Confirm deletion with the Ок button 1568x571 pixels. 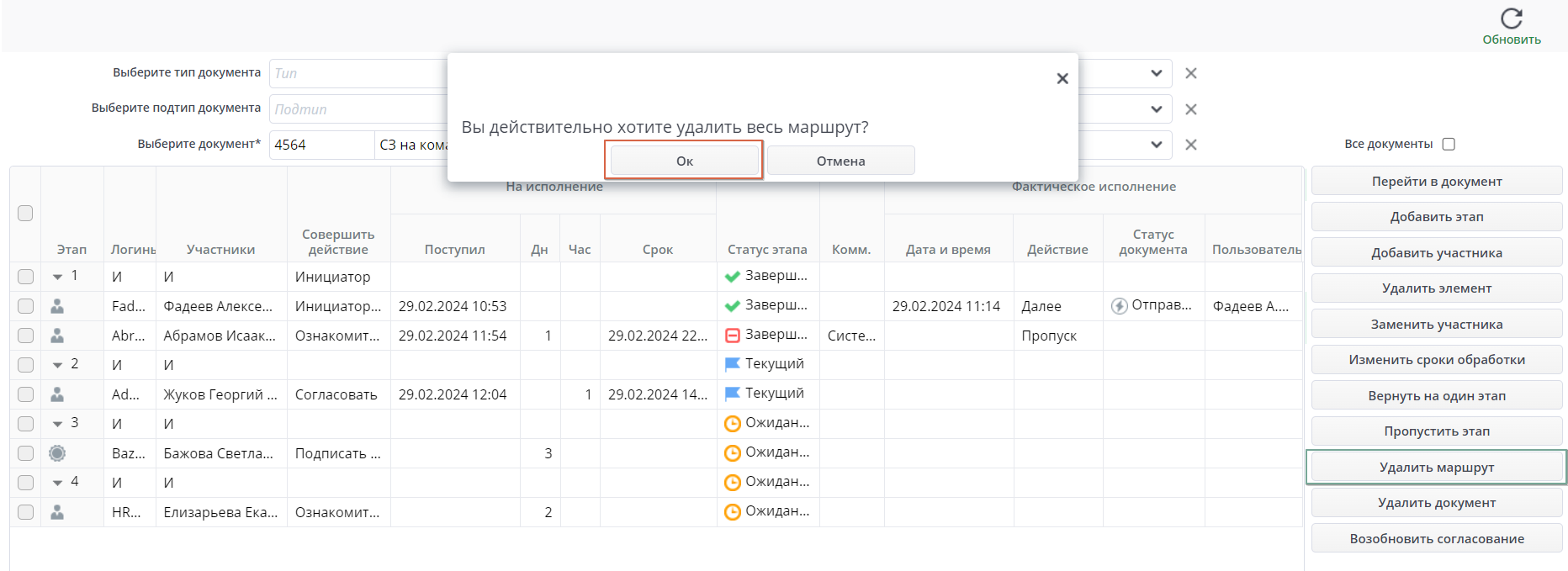coord(684,161)
